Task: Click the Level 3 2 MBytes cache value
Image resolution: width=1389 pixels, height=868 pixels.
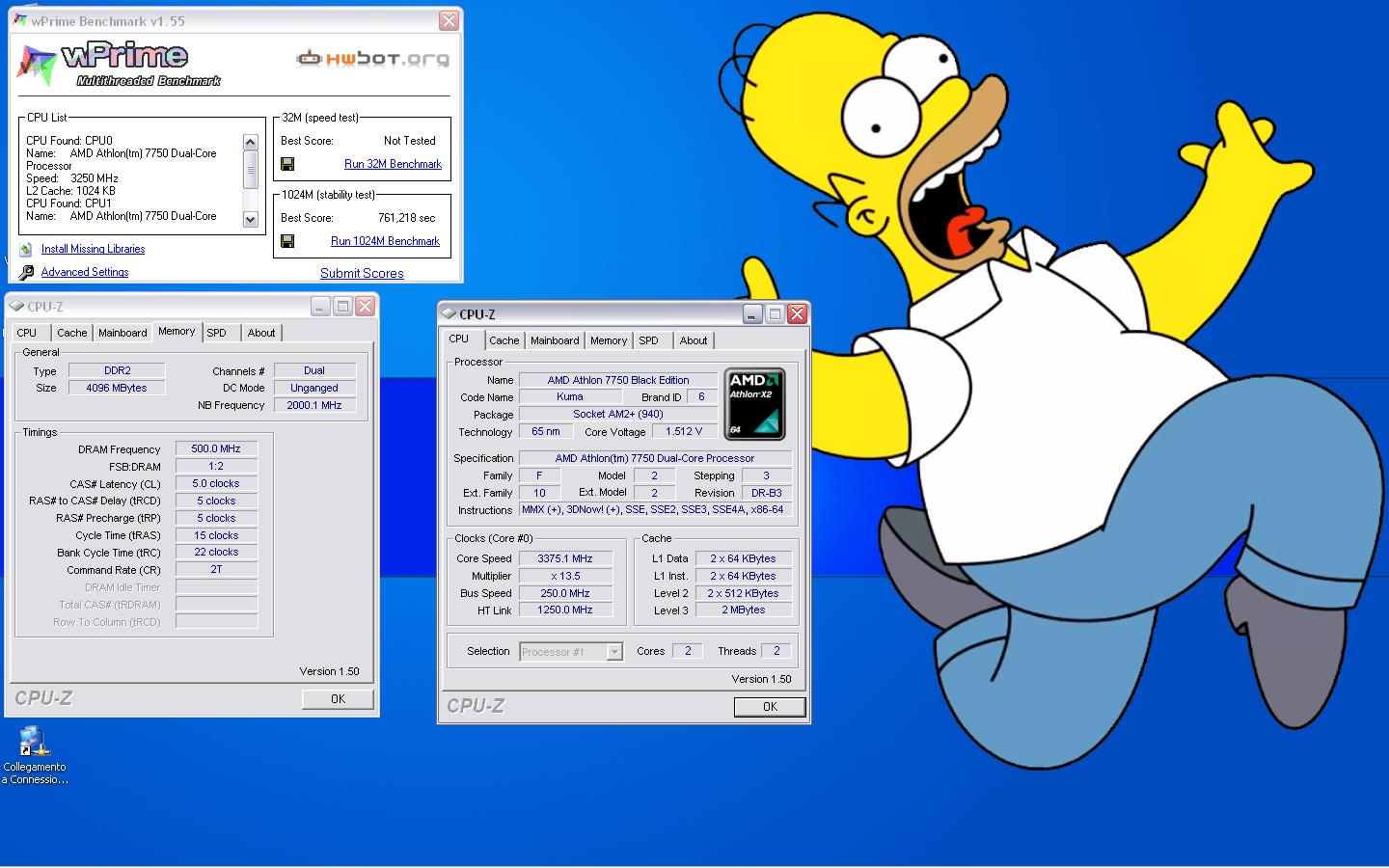Action: (743, 610)
